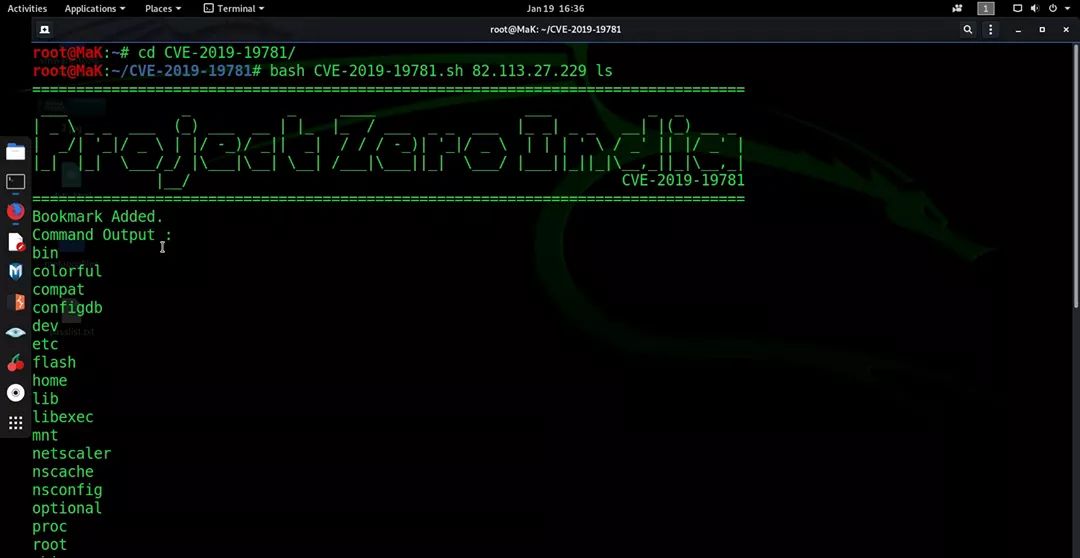Viewport: 1080px width, 558px height.
Task: Maximize the terminal window
Action: (x=1042, y=30)
